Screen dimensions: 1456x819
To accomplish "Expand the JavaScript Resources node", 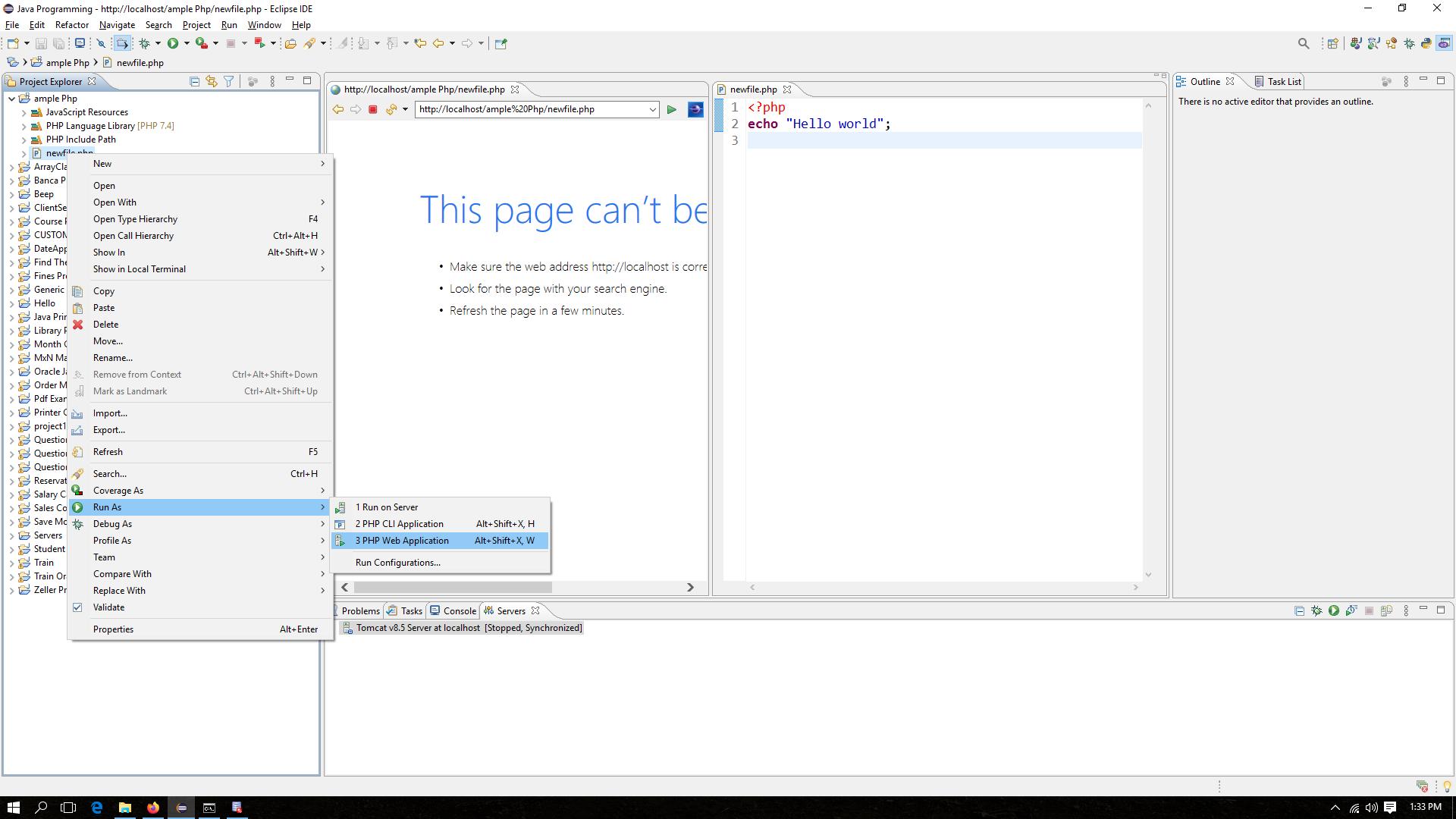I will pos(24,112).
